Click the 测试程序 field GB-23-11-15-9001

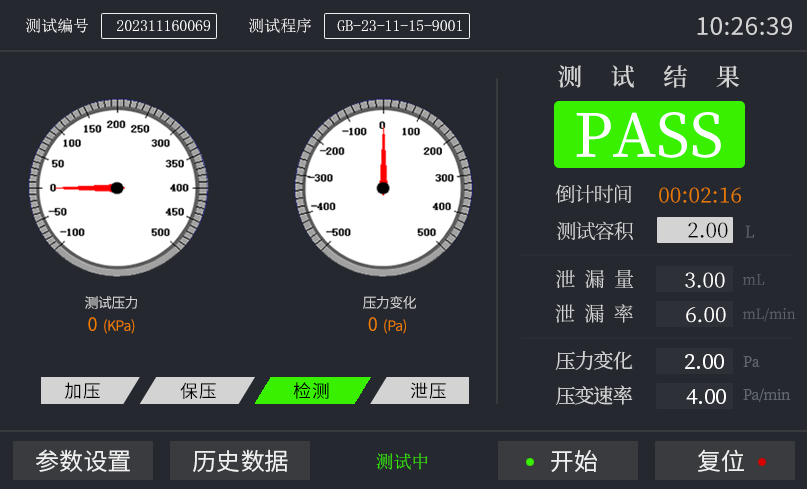pyautogui.click(x=397, y=26)
